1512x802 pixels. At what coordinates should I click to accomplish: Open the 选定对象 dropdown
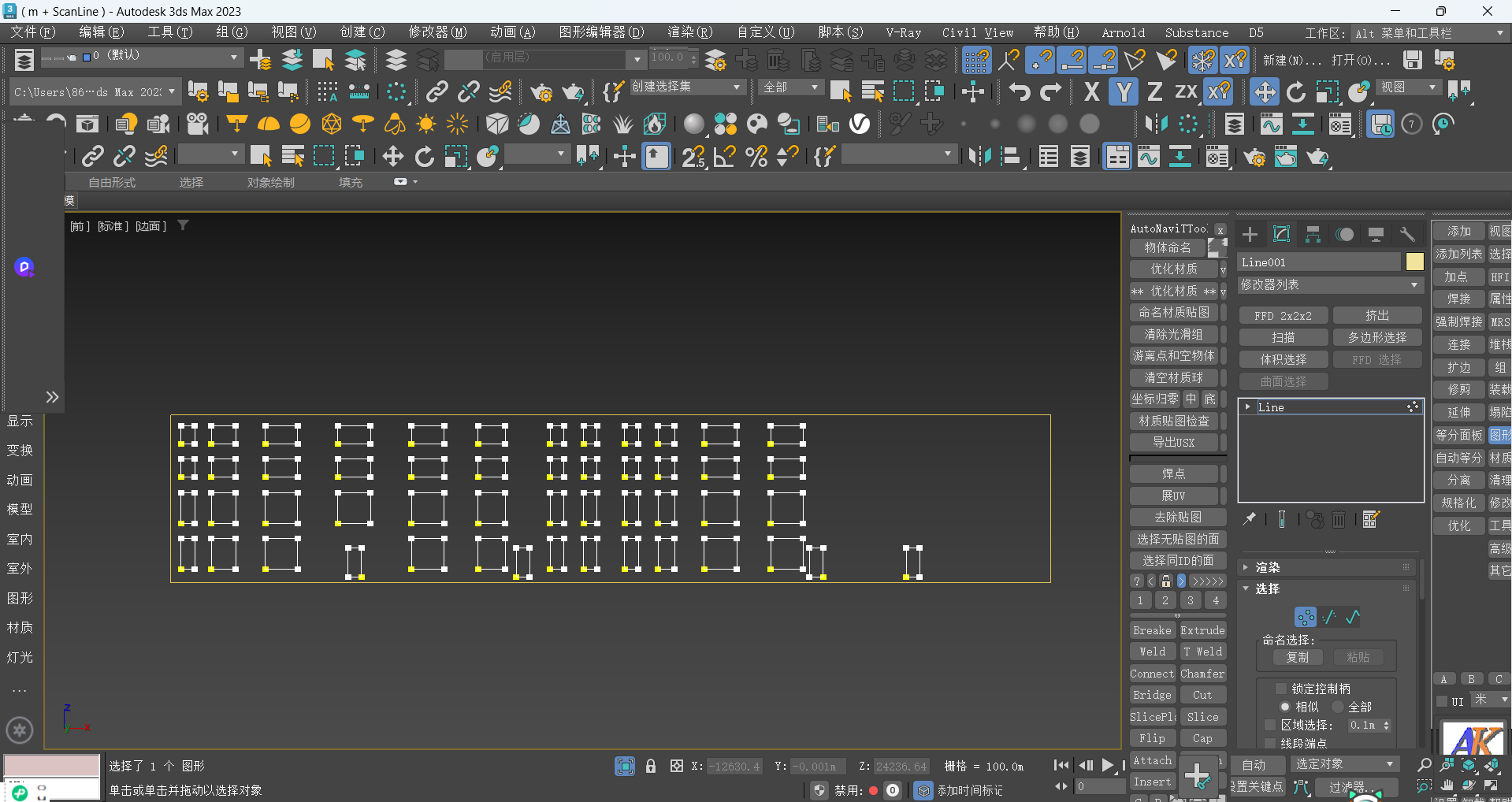point(1344,764)
